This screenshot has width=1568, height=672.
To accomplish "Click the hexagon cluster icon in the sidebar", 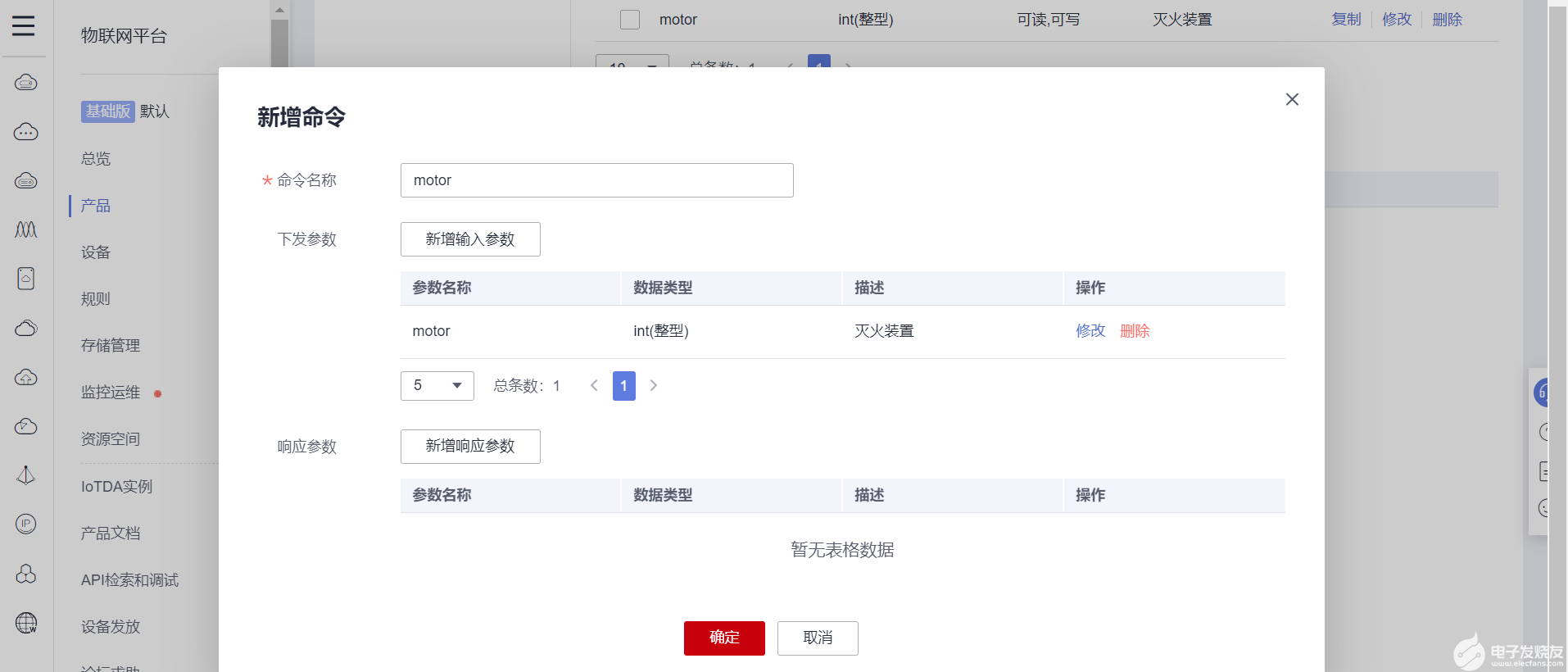I will [26, 574].
